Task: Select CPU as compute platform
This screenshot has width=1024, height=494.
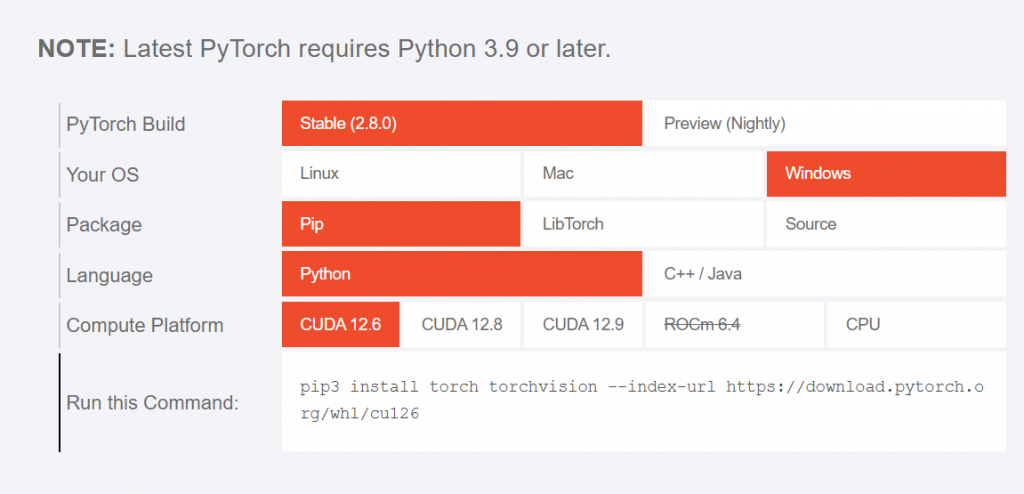Action: (x=915, y=325)
